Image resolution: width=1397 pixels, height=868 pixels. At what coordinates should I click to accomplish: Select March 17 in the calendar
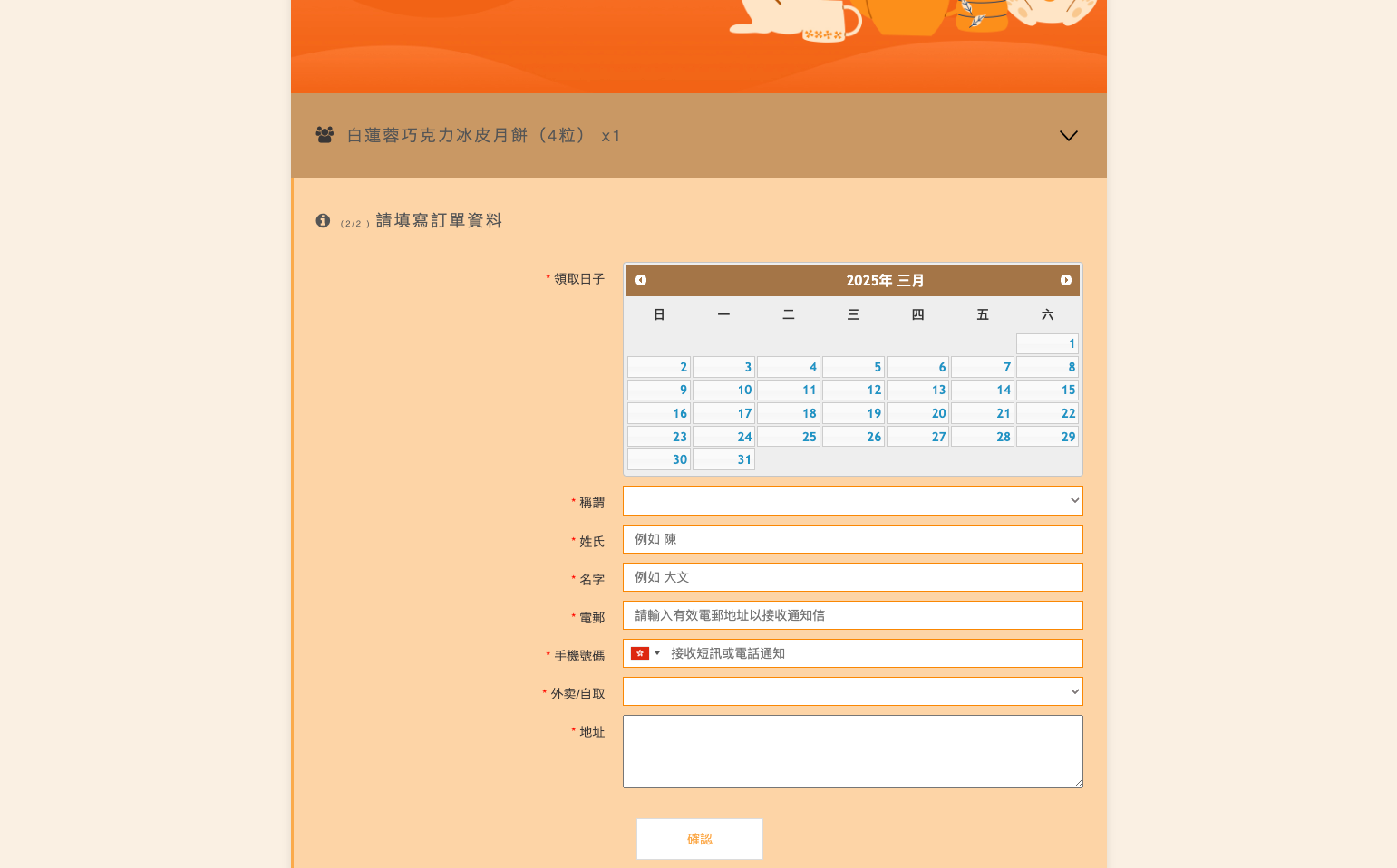(x=723, y=413)
